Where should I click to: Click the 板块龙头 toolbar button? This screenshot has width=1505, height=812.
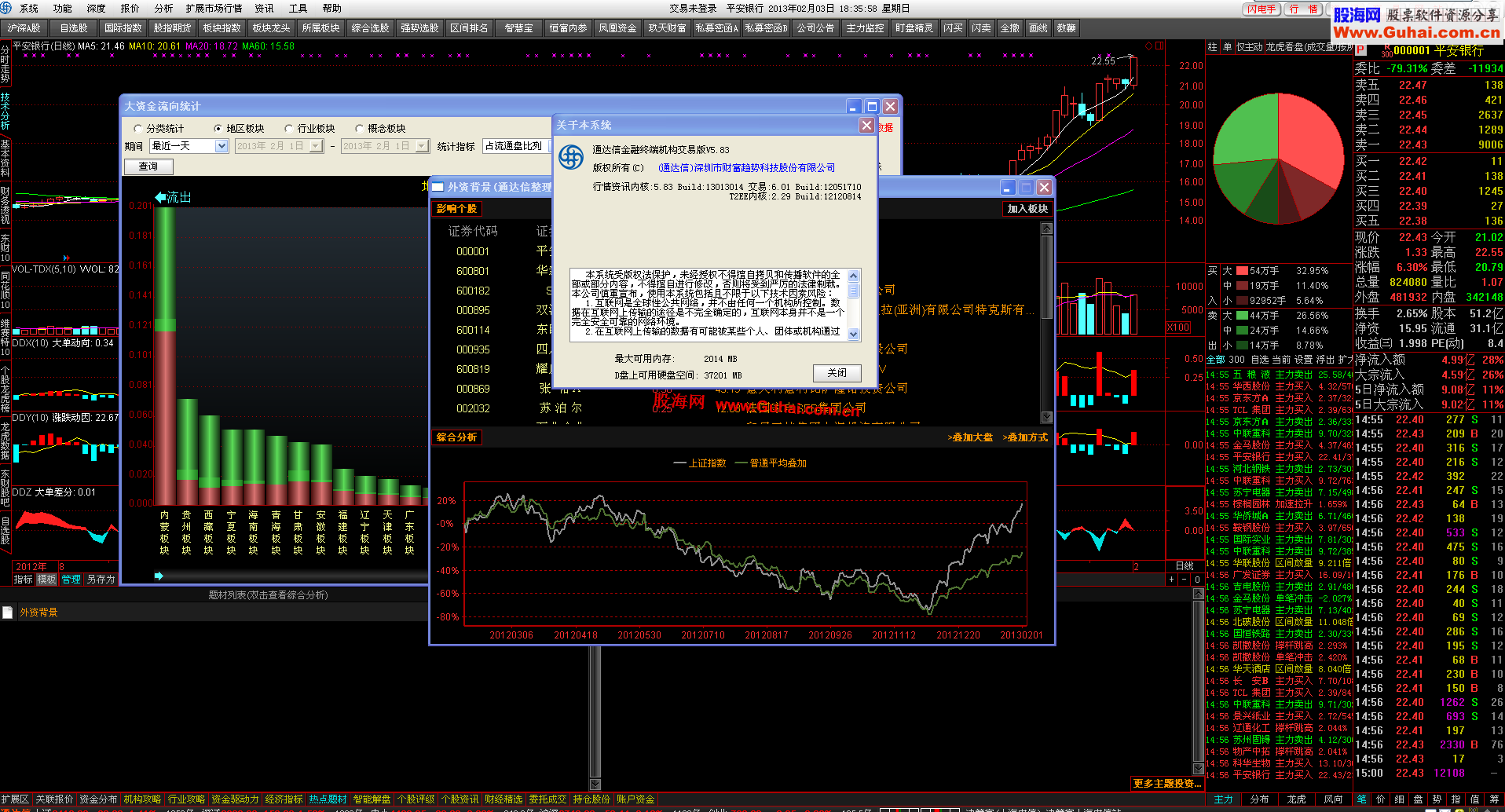tap(271, 28)
